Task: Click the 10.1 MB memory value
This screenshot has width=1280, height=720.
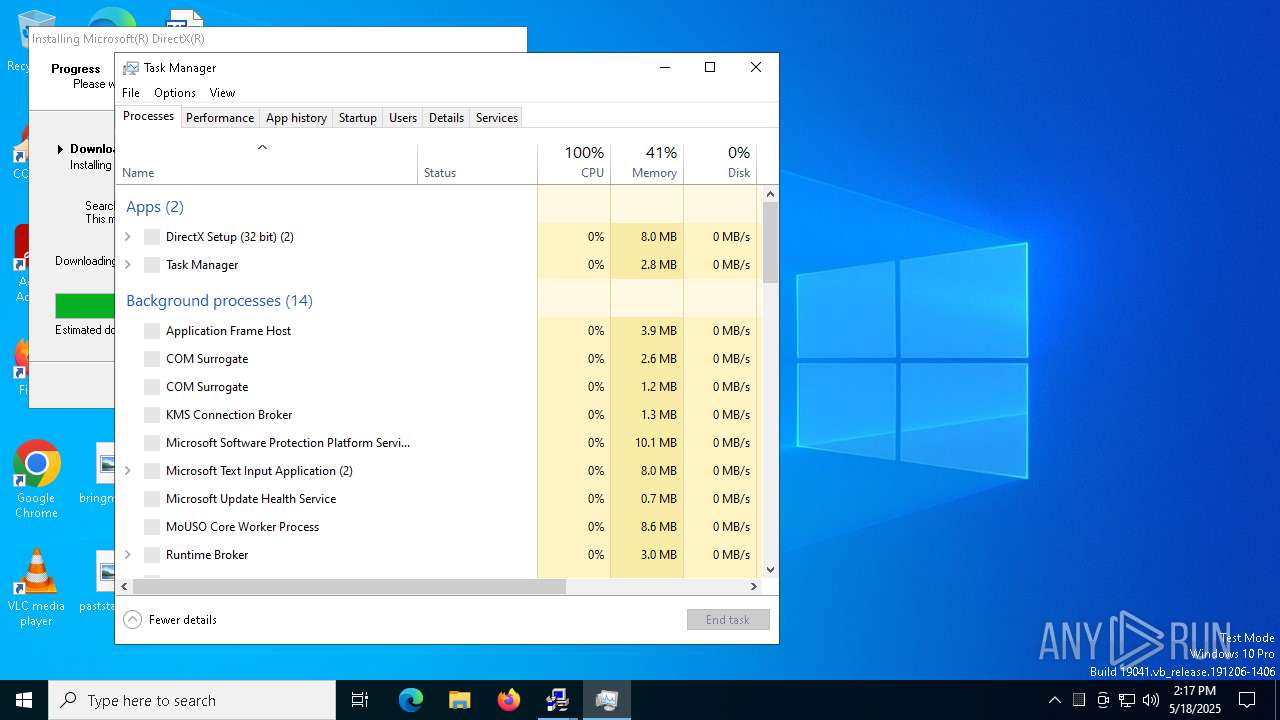Action: [656, 443]
